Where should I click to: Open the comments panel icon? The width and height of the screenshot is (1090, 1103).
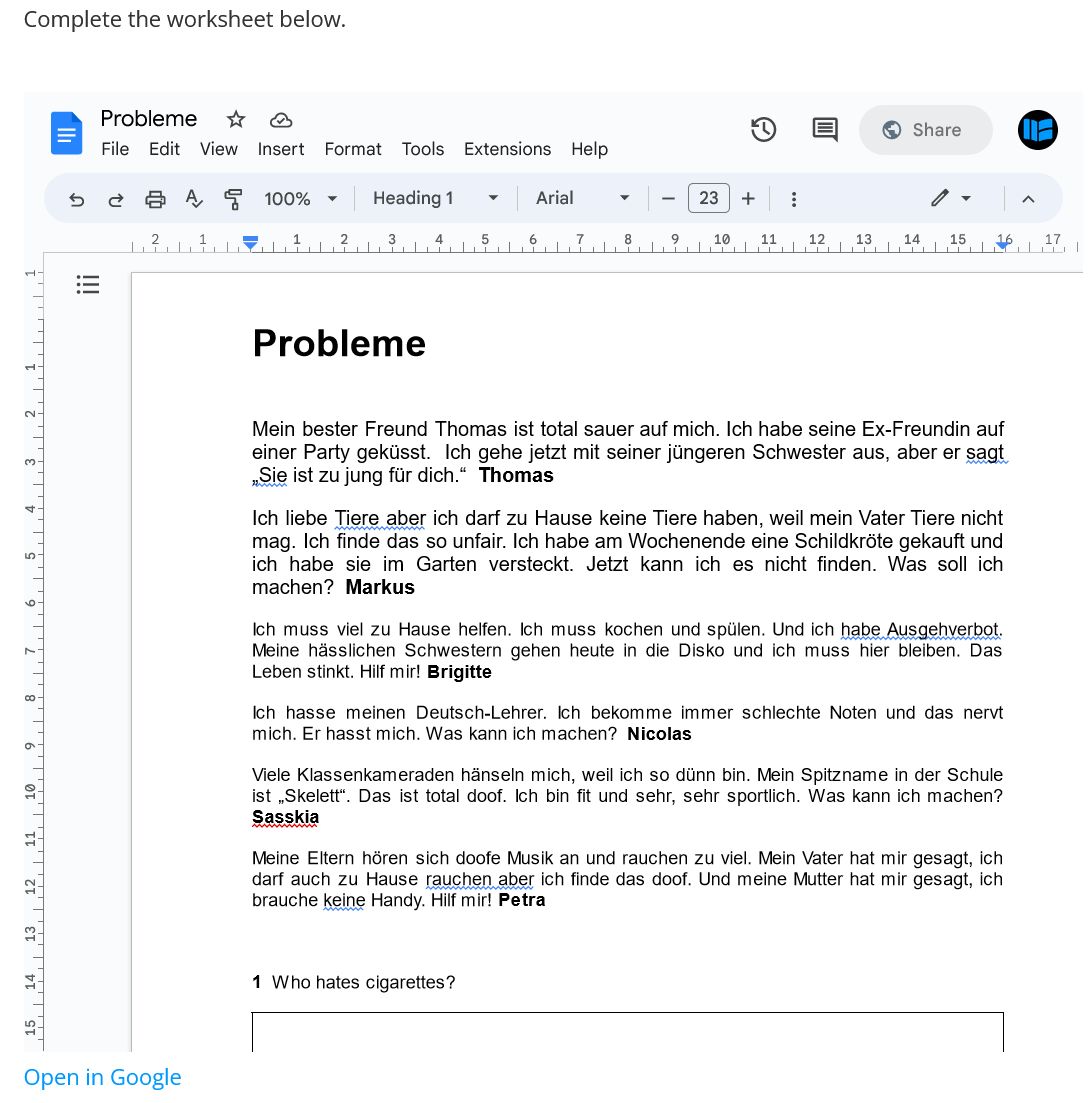825,130
